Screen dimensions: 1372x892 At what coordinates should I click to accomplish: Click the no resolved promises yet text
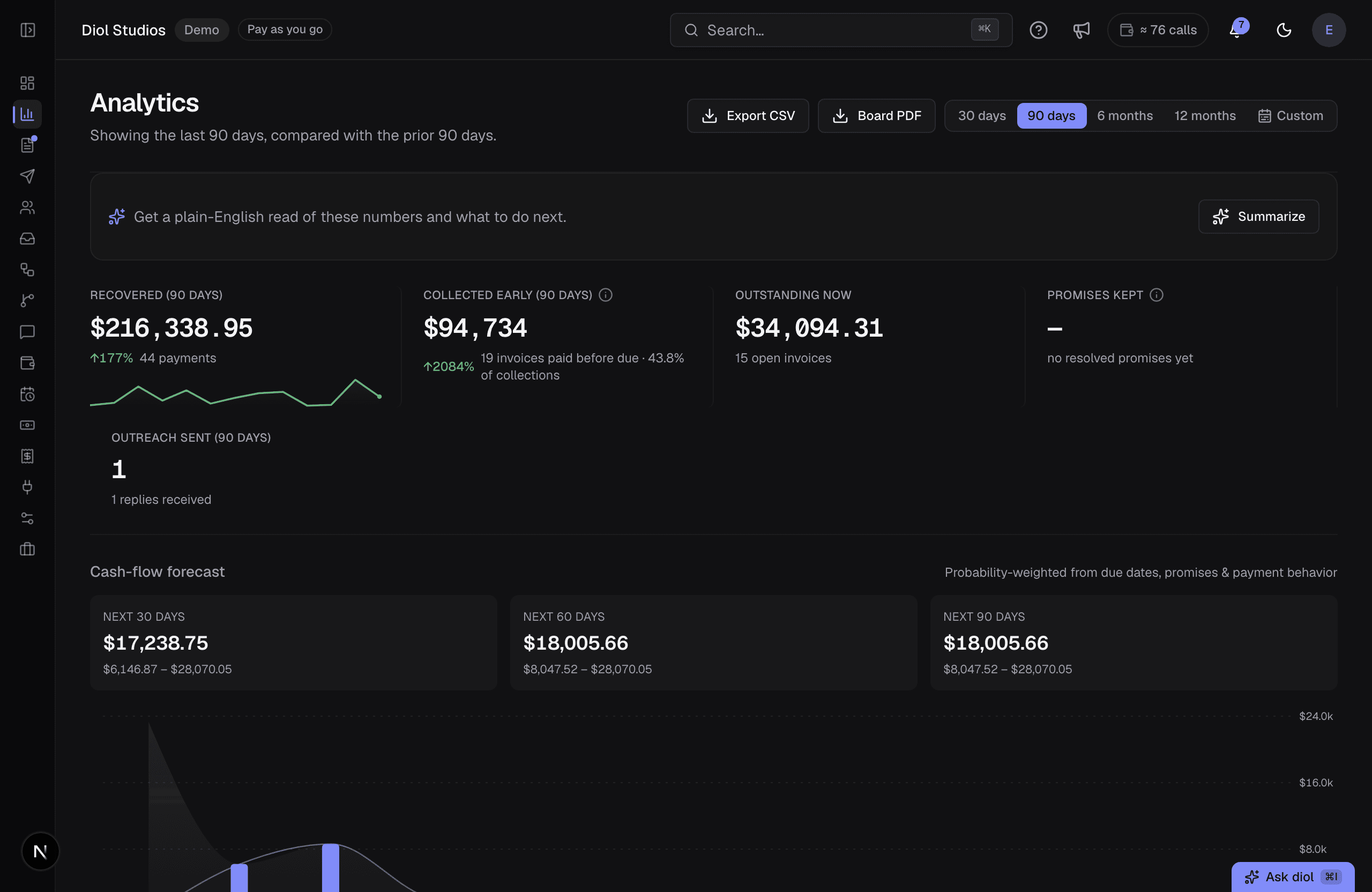point(1120,358)
